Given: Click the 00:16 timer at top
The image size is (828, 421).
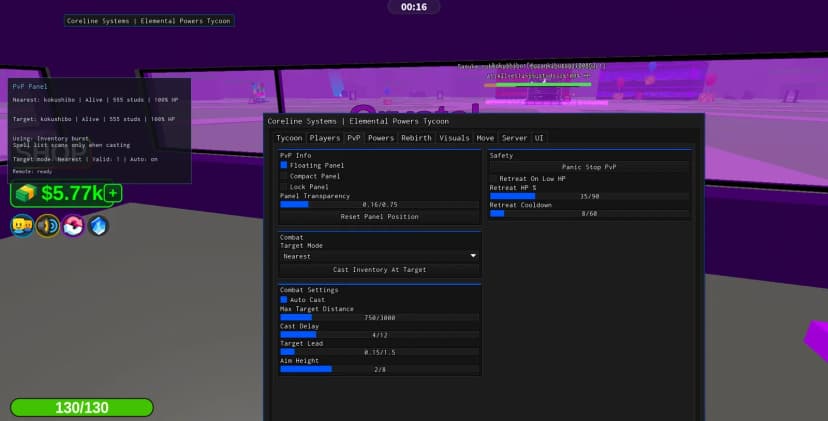Looking at the screenshot, I should [x=413, y=7].
